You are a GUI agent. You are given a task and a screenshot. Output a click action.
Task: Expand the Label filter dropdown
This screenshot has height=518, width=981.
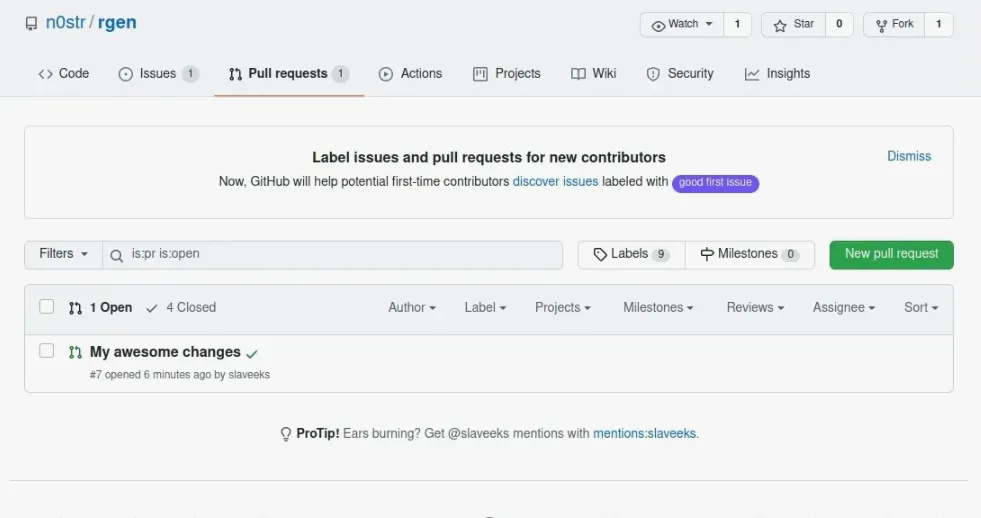pos(485,308)
